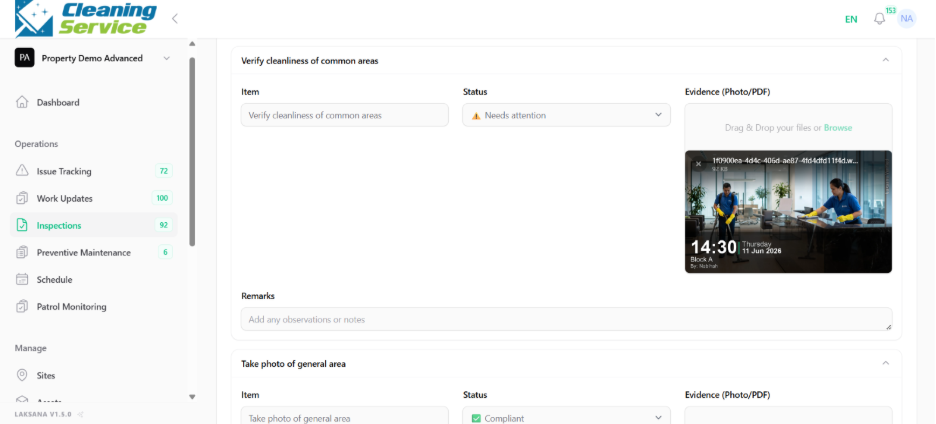The height and width of the screenshot is (424, 936).
Task: Expand the Property Demo Advanced selector
Action: [x=94, y=58]
